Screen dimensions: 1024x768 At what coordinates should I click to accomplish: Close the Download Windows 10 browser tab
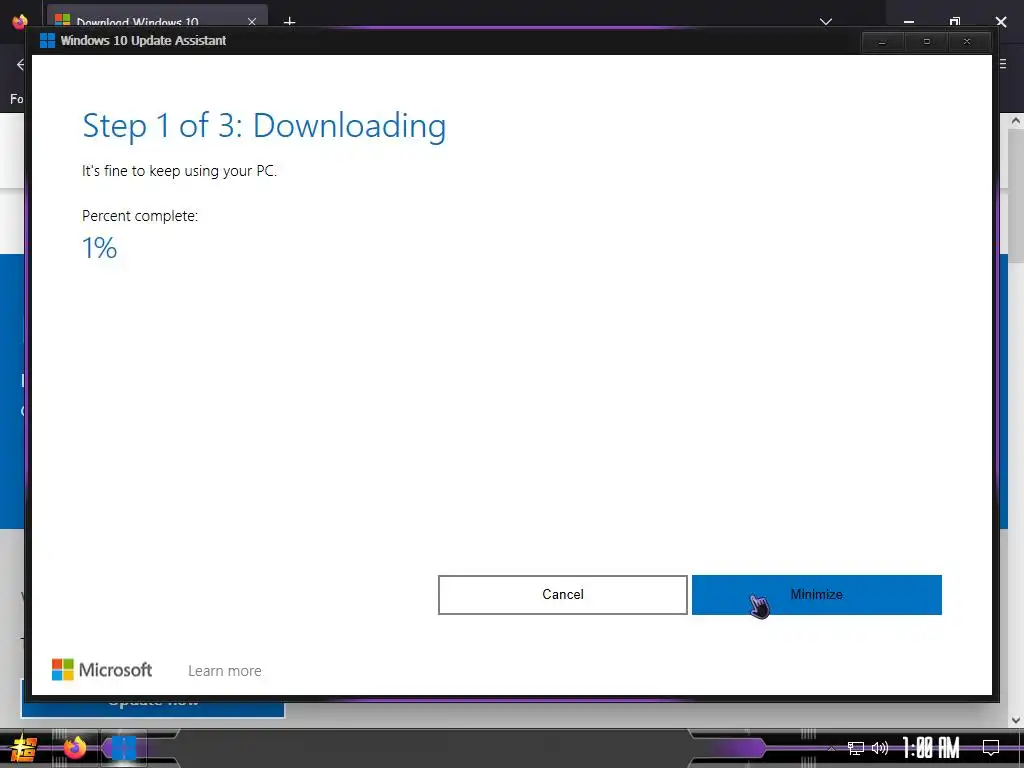tap(252, 22)
